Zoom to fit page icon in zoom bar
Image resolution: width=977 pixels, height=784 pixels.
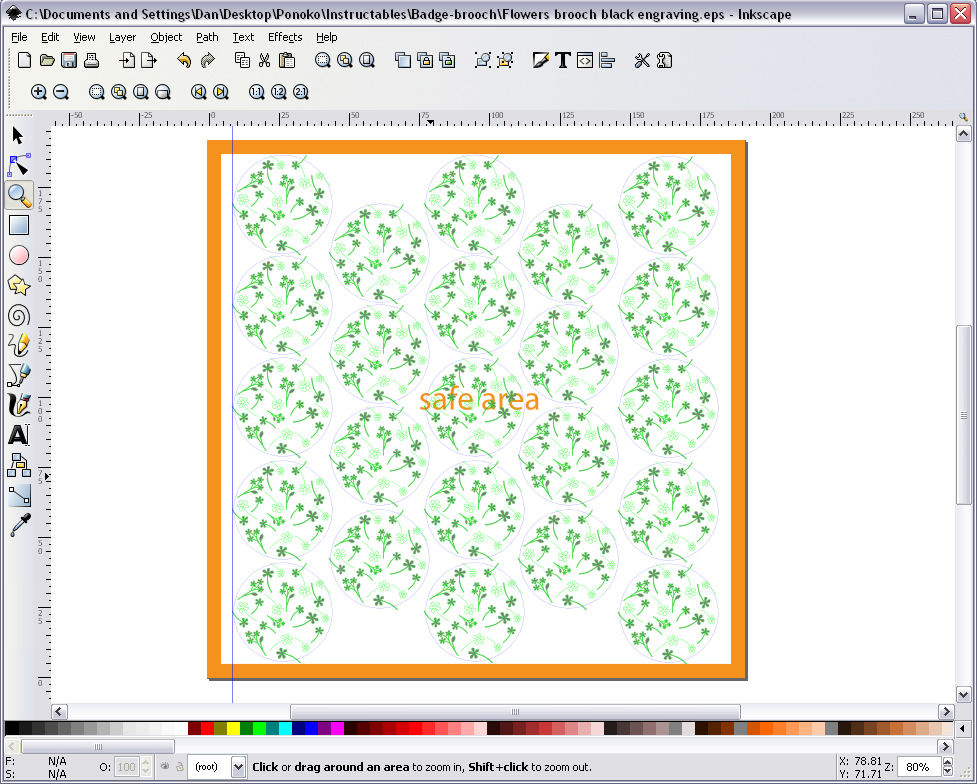(141, 92)
